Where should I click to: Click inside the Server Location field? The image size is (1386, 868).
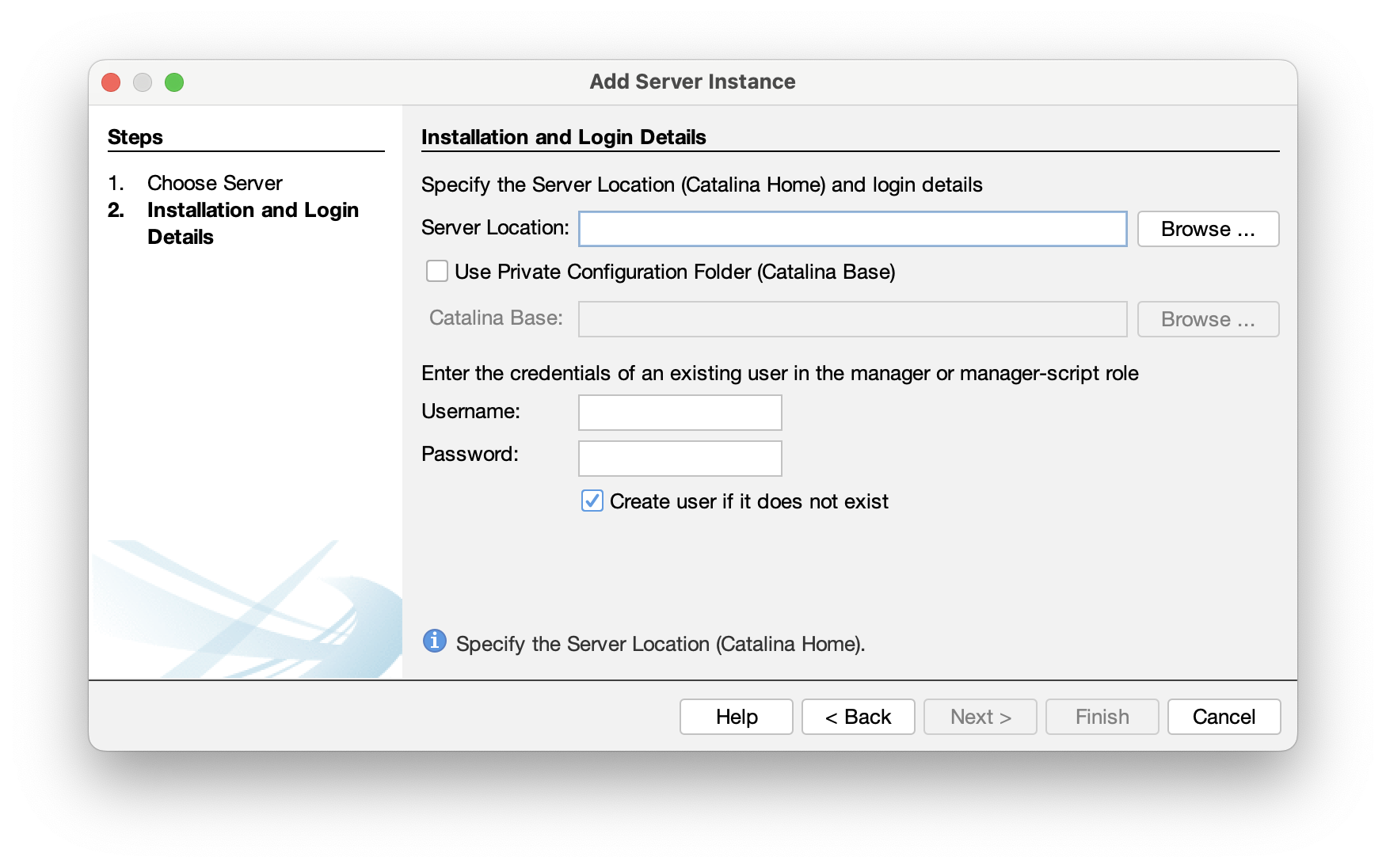click(x=851, y=228)
